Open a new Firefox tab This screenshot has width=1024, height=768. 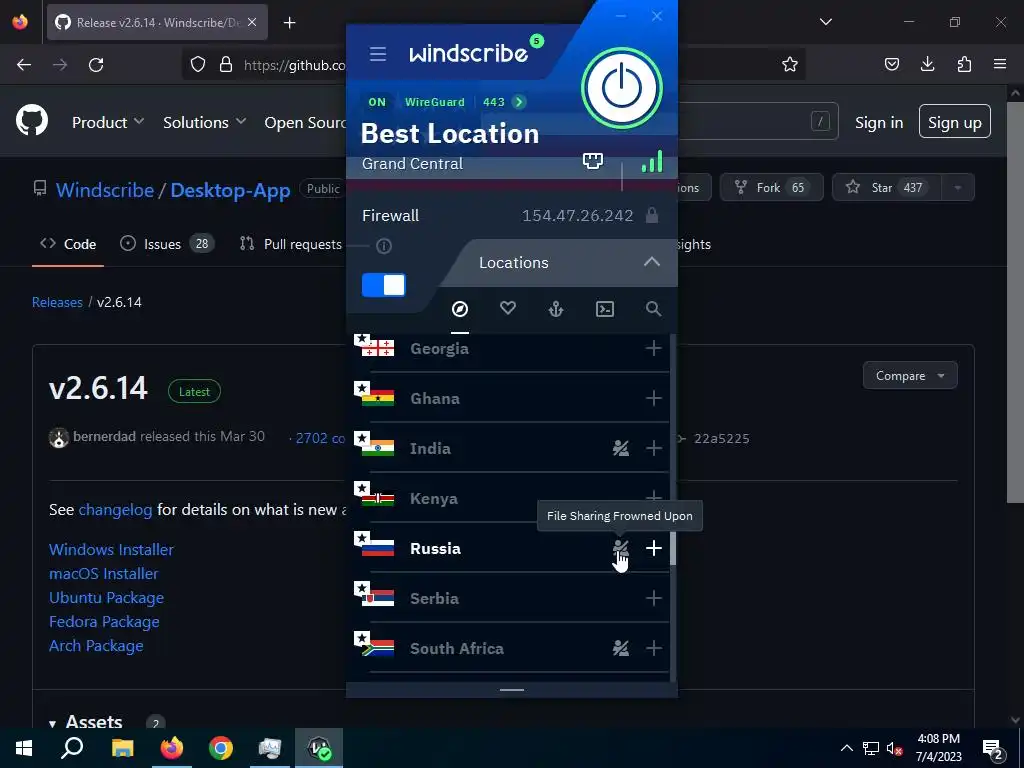coord(289,23)
